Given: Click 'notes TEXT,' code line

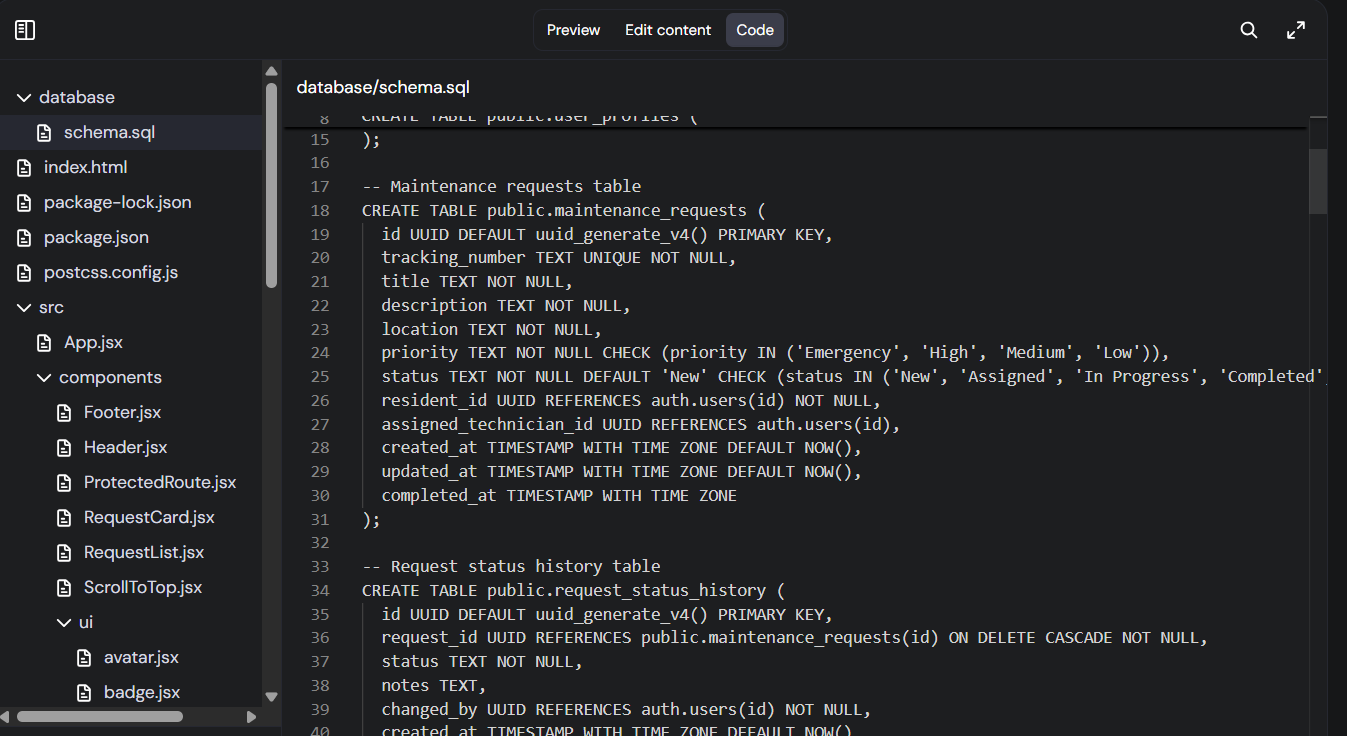Looking at the screenshot, I should click(x=433, y=685).
